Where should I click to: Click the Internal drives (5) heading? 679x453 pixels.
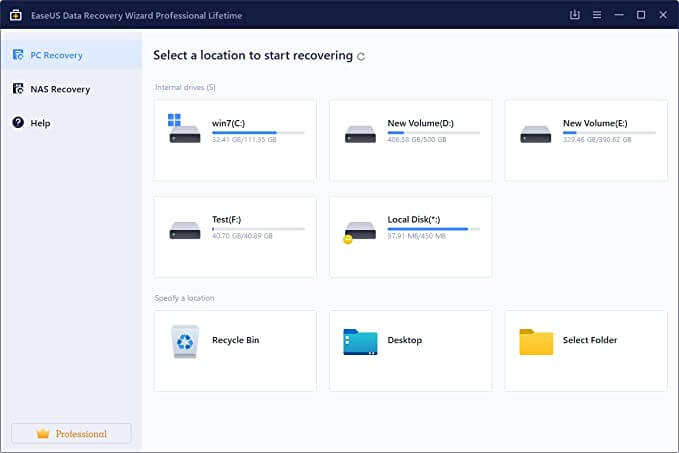tap(185, 87)
